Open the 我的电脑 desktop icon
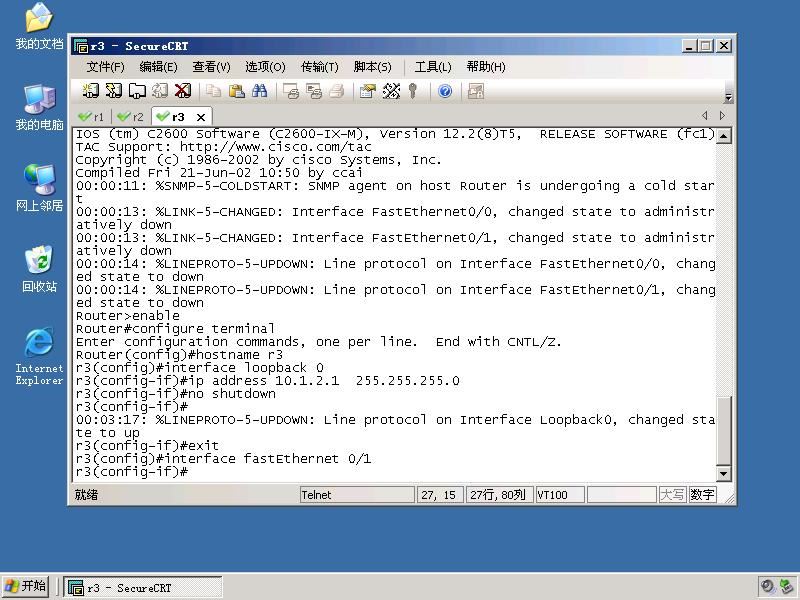 click(x=39, y=108)
